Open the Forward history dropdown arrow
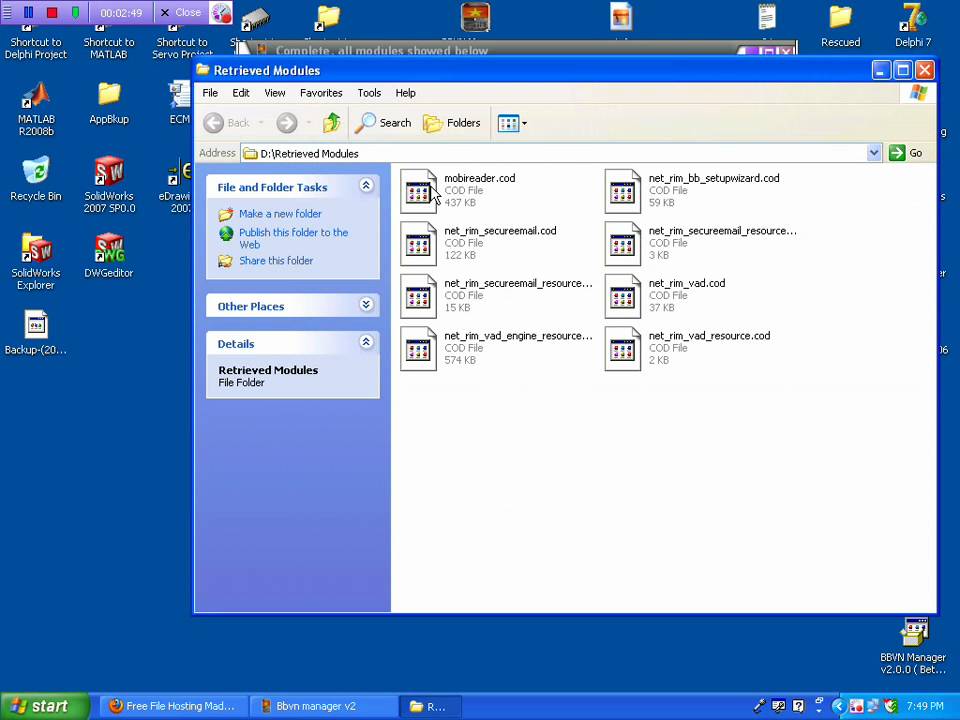The height and width of the screenshot is (720, 960). pyautogui.click(x=309, y=123)
